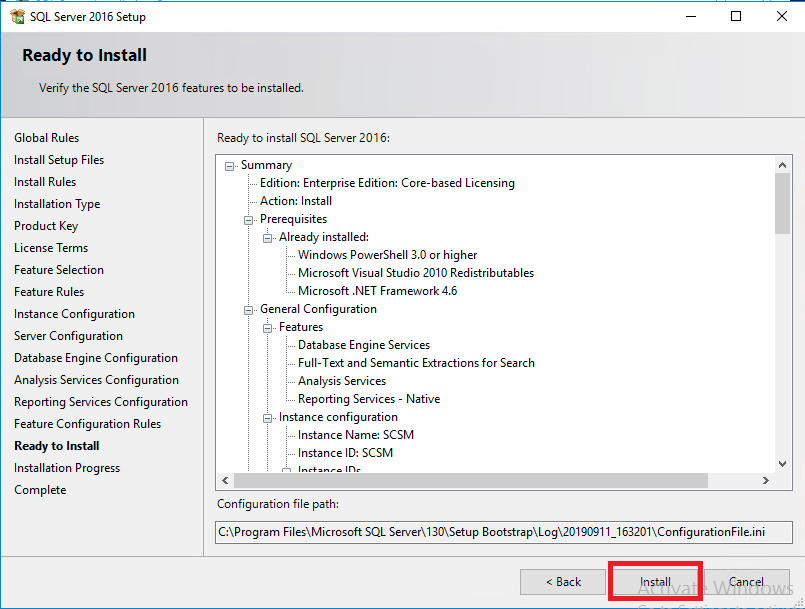
Task: Open the Feature Selection step
Action: coord(58,270)
